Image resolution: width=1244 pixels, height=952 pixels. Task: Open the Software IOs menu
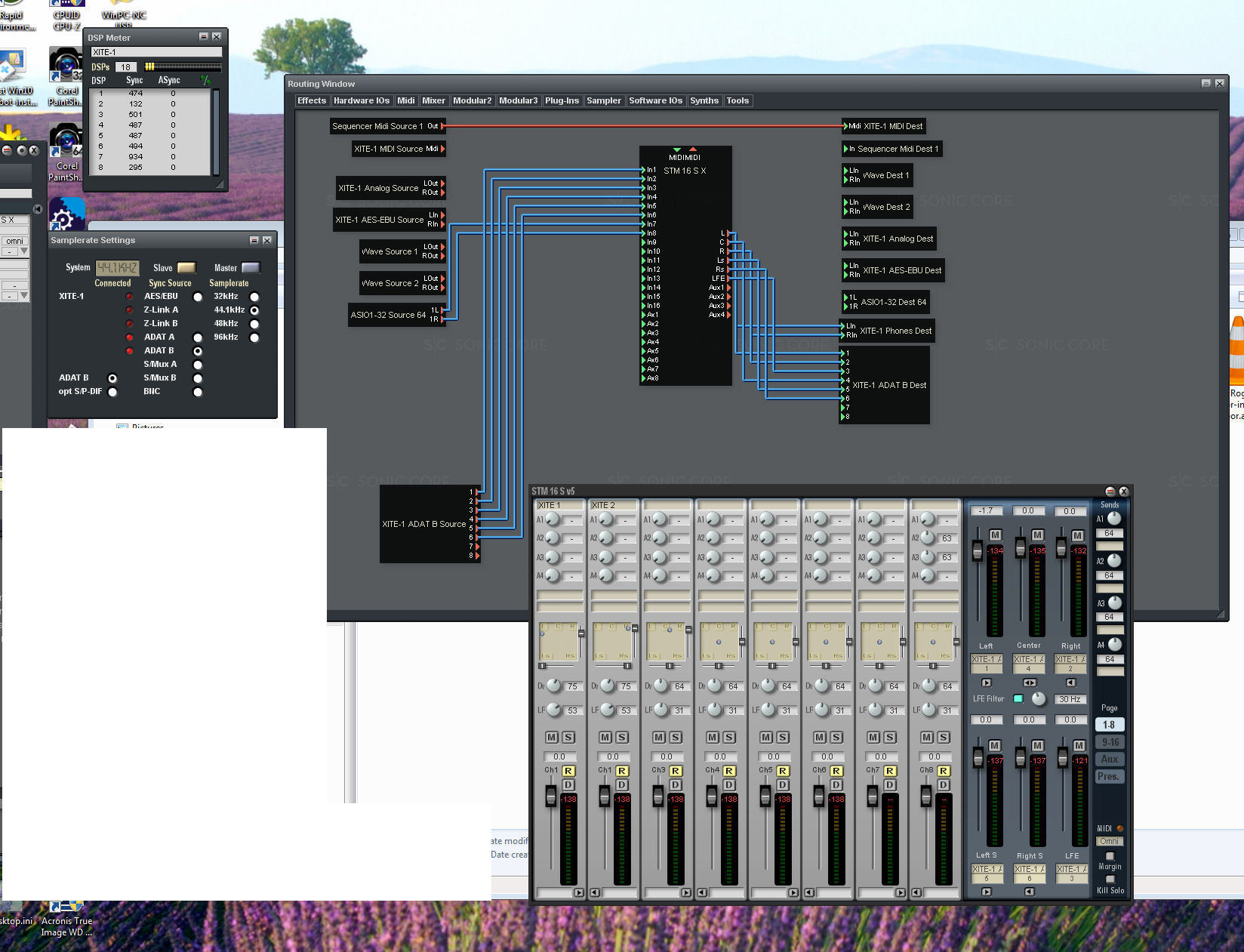(x=655, y=100)
